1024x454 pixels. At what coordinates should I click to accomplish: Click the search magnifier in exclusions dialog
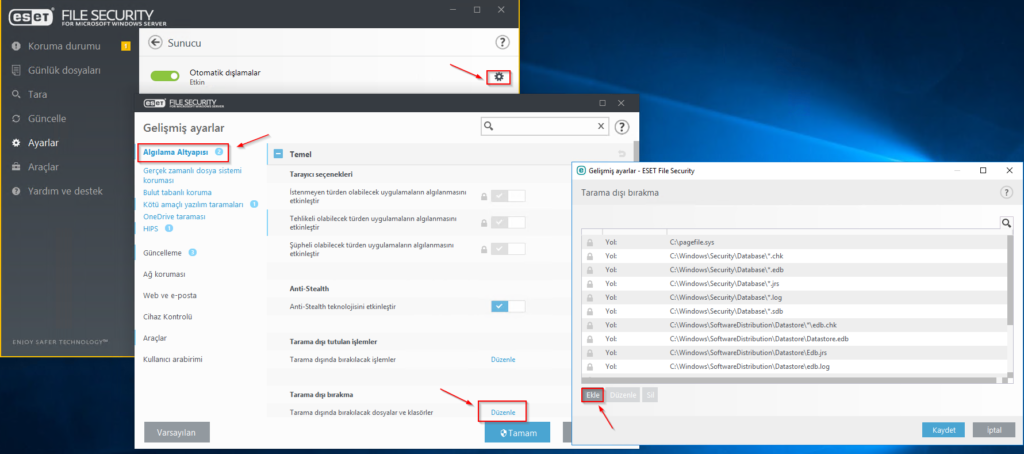pyautogui.click(x=1006, y=223)
